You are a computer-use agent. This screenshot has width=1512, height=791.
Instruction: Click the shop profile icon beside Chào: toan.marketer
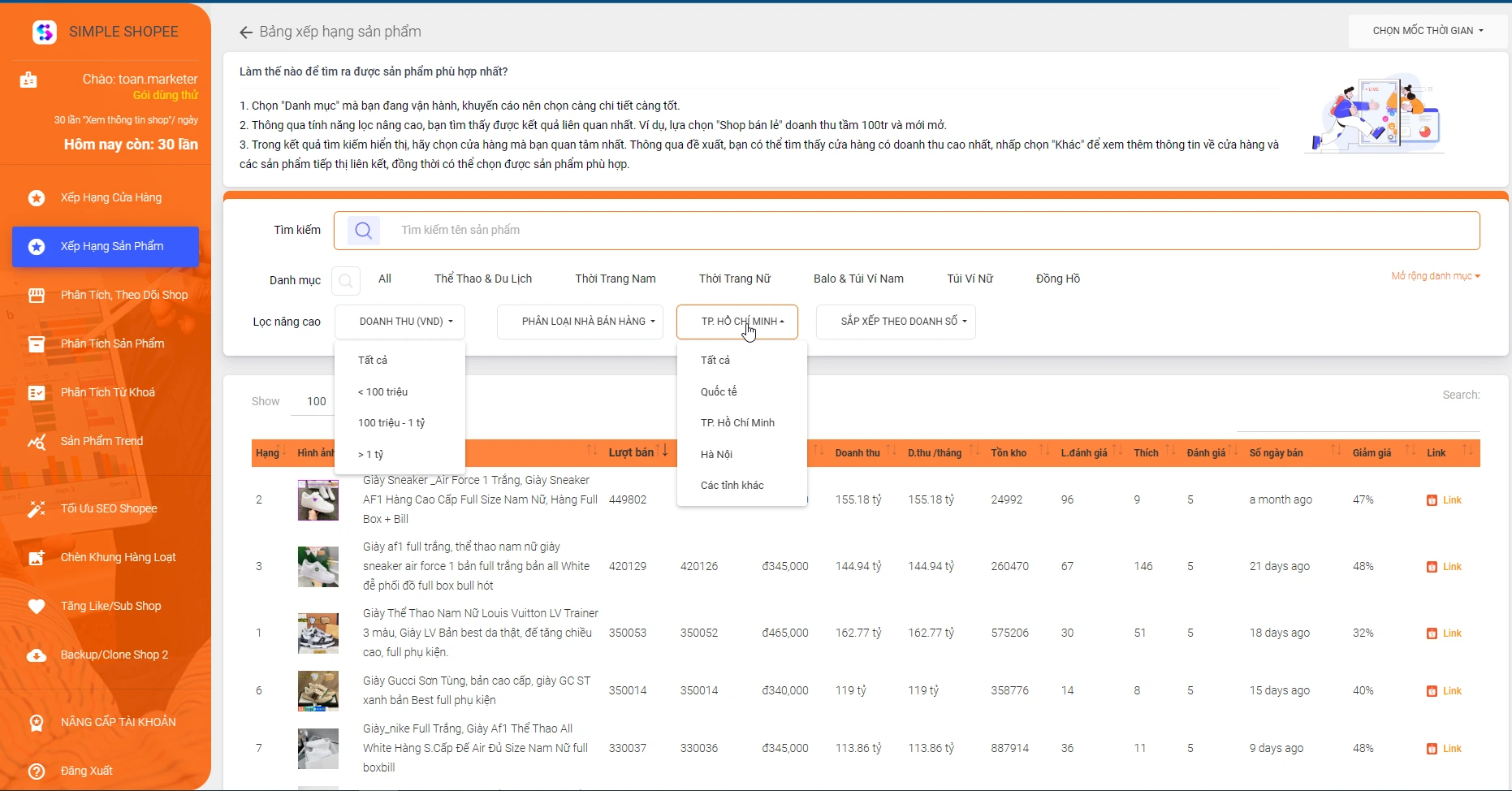coord(28,80)
